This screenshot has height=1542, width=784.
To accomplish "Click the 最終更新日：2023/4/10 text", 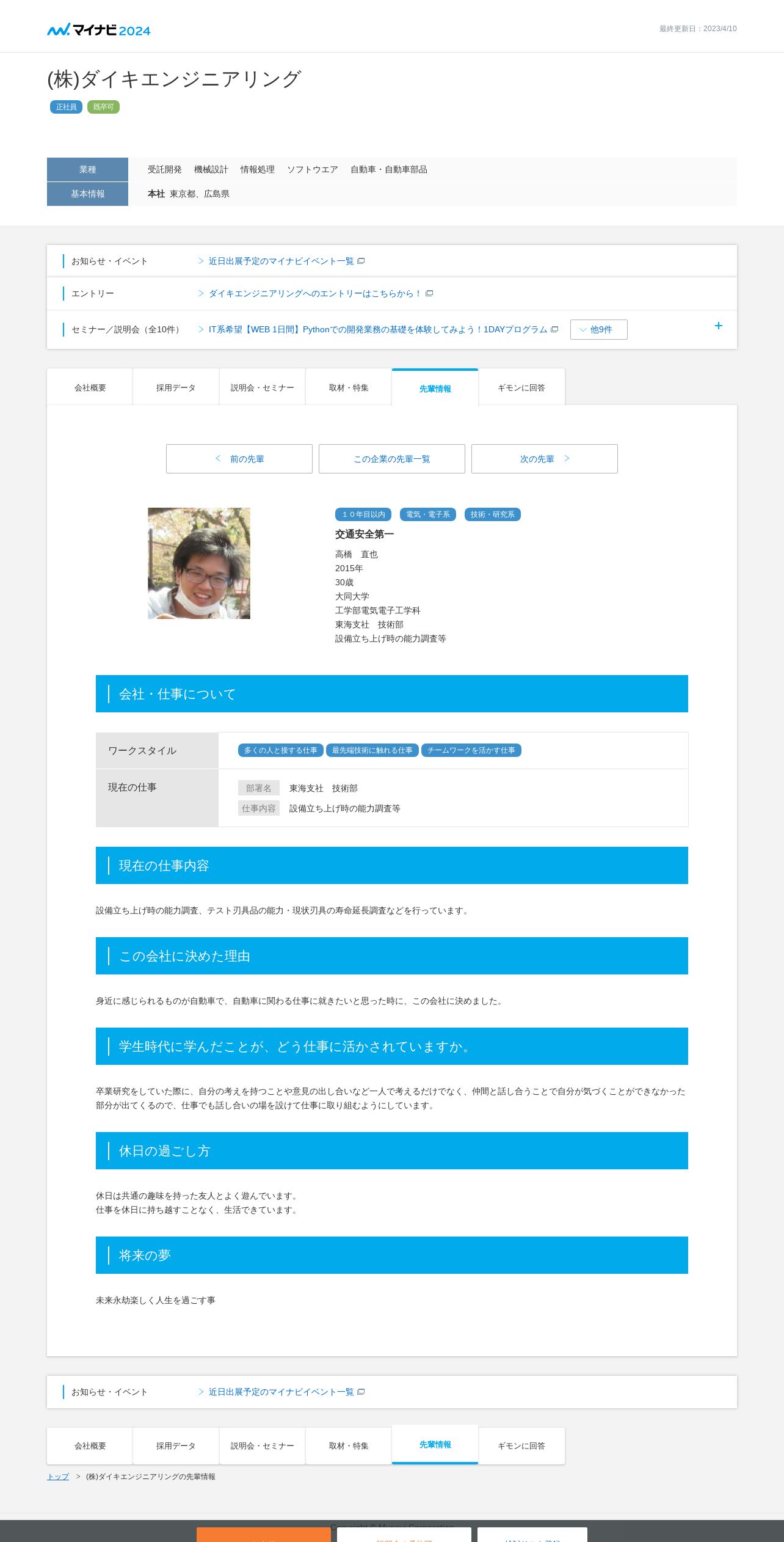I will 698,29.
